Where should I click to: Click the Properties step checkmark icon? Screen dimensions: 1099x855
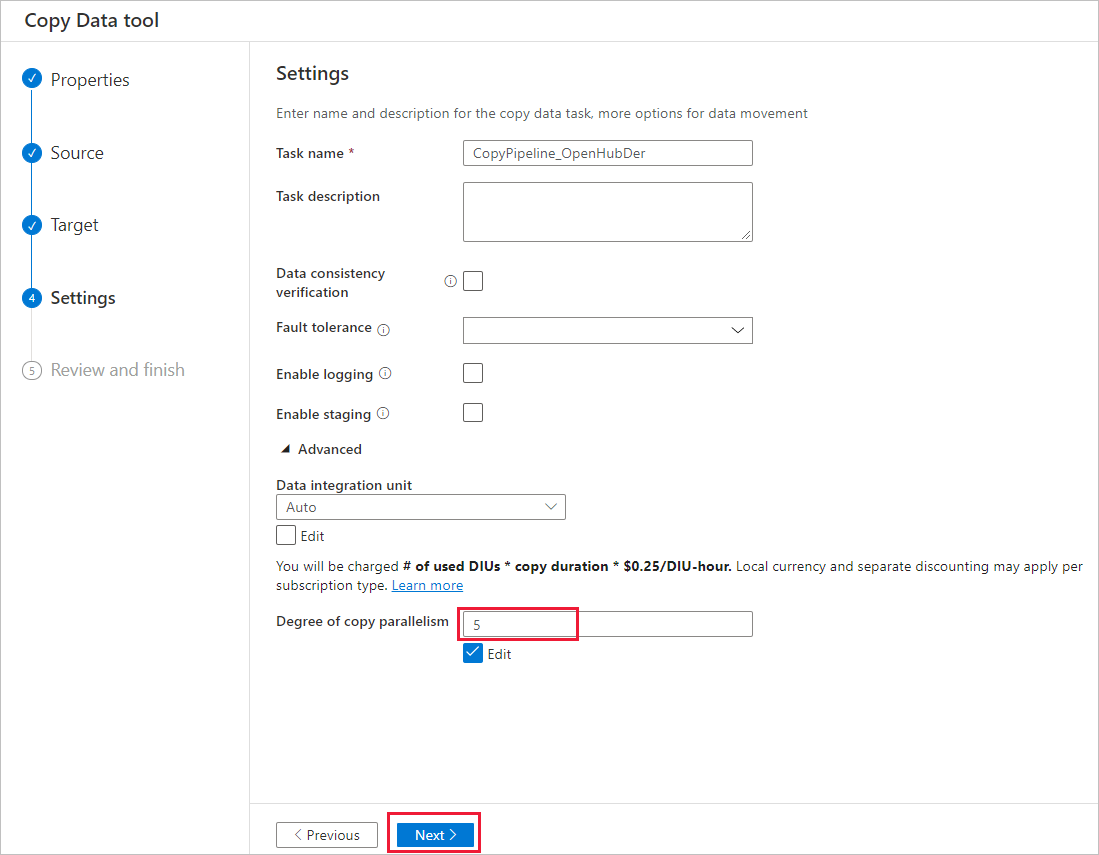click(x=31, y=78)
